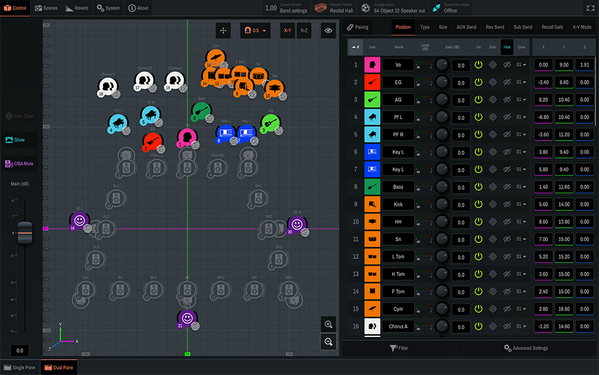Click the Reverb Pattern Recital Hall icon
Image resolution: width=600 pixels, height=375 pixels.
(321, 8)
